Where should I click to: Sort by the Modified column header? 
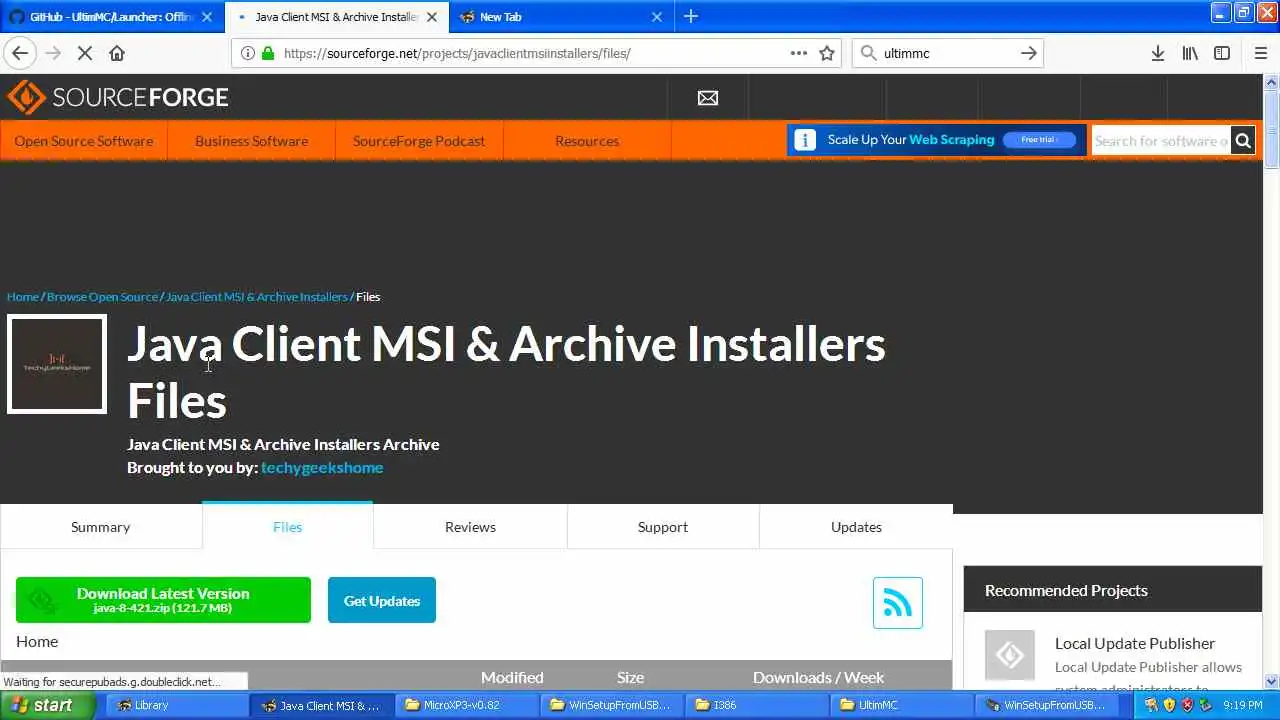coord(512,677)
